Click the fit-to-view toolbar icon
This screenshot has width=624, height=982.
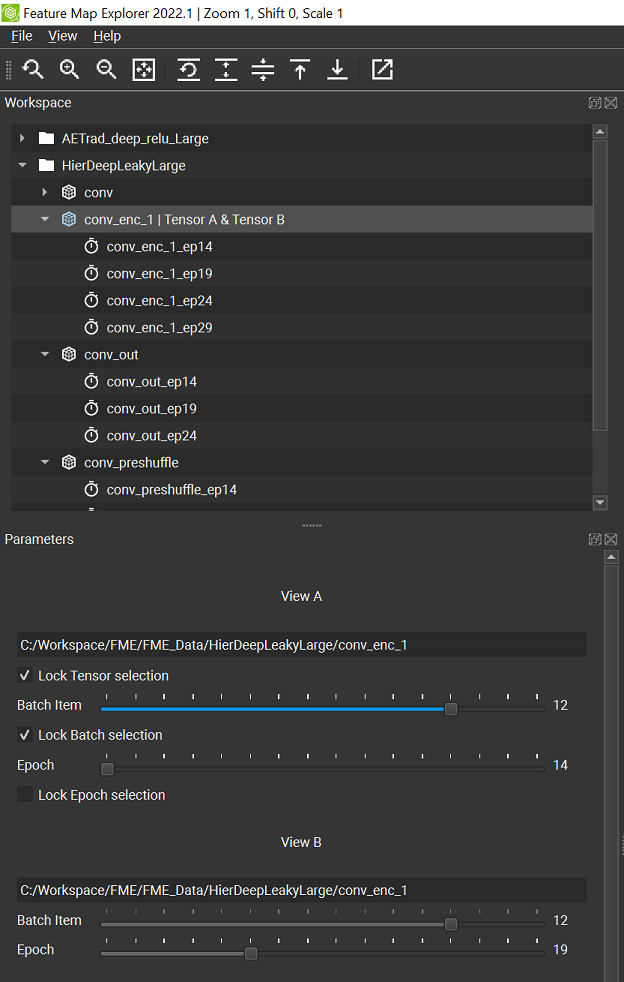click(x=143, y=69)
